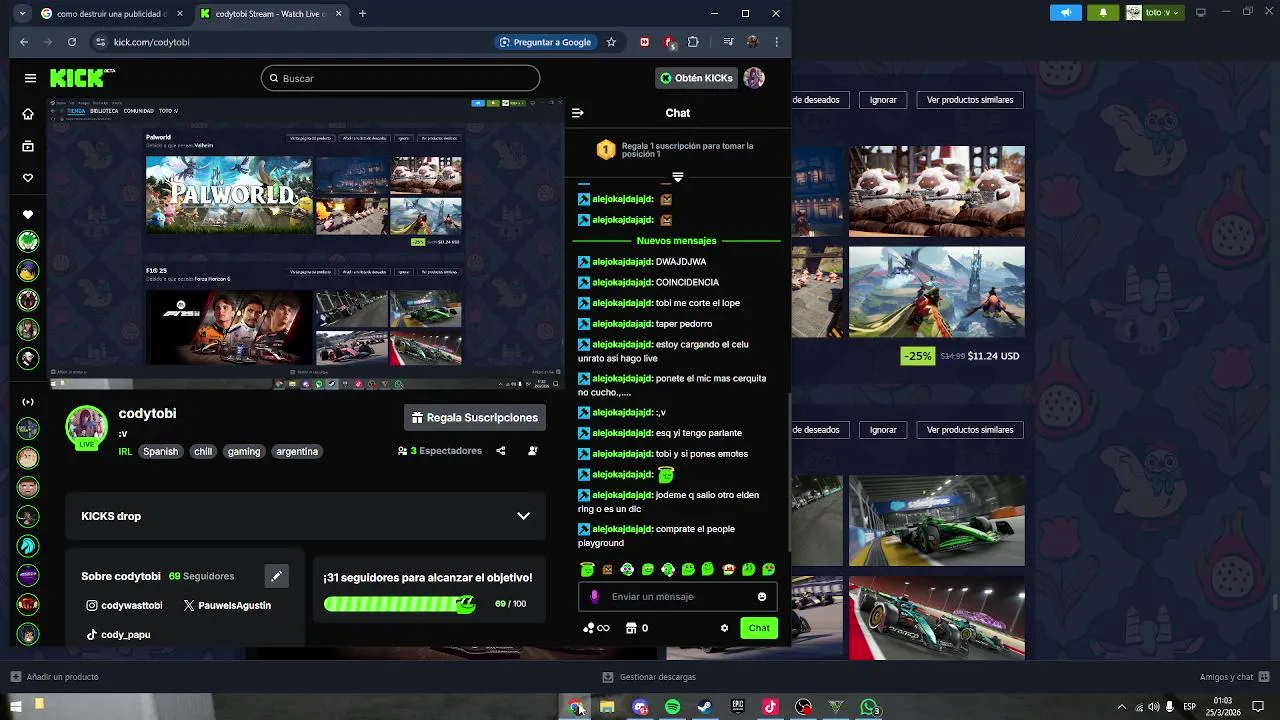1280x720 pixels.
Task: Open the Kick hamburger menu
Action: (30, 78)
